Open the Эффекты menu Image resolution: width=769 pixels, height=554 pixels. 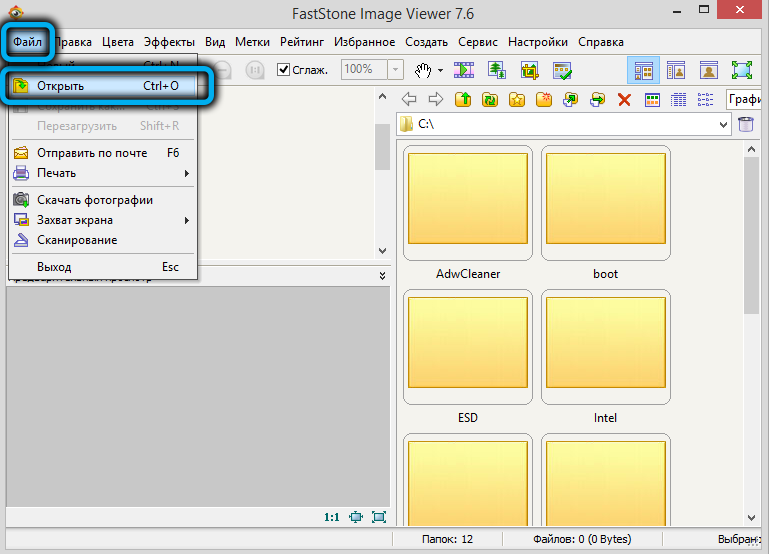pos(169,42)
